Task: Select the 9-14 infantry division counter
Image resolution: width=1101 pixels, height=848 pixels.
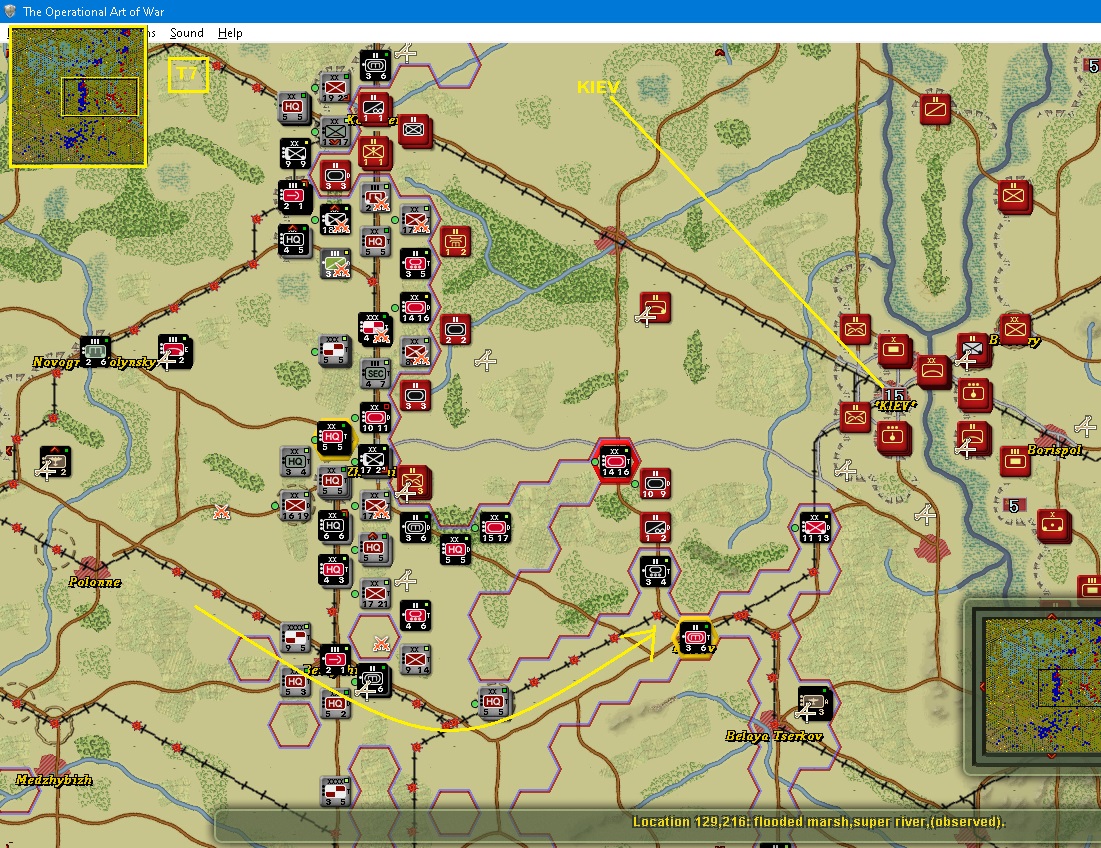Action: [415, 660]
